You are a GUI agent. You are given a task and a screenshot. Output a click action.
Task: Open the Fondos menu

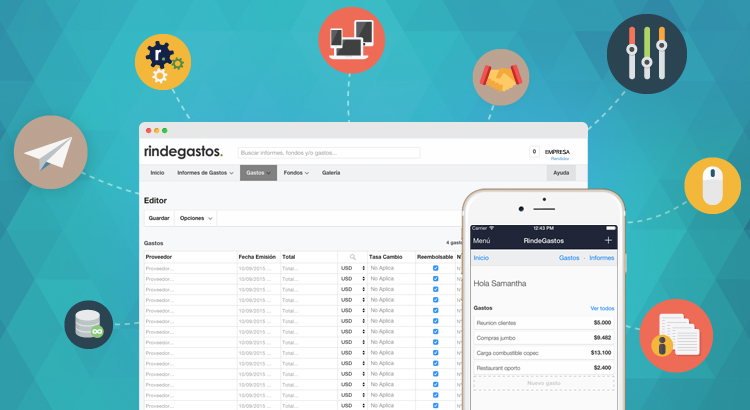296,173
